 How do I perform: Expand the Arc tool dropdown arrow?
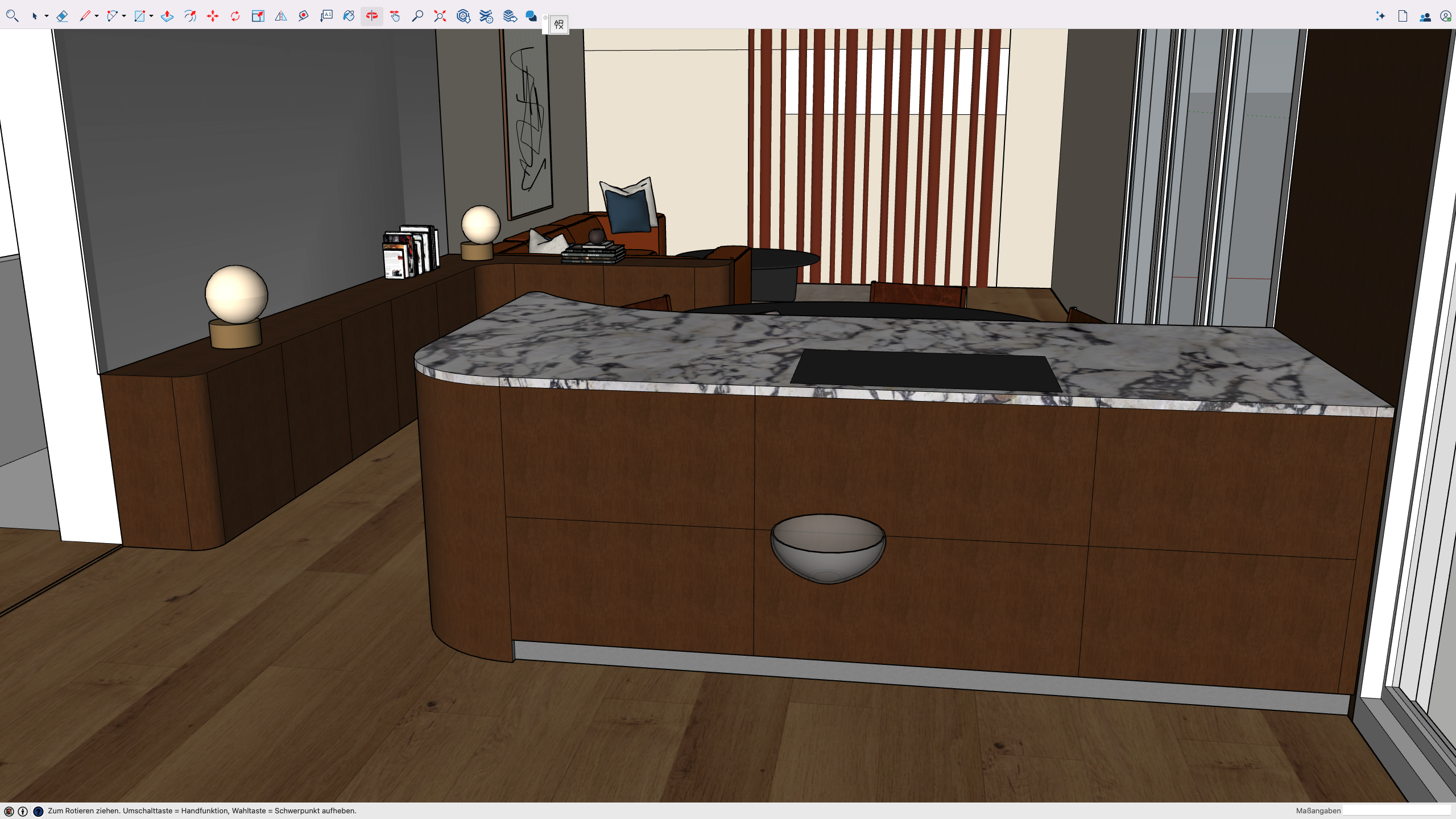click(x=124, y=16)
